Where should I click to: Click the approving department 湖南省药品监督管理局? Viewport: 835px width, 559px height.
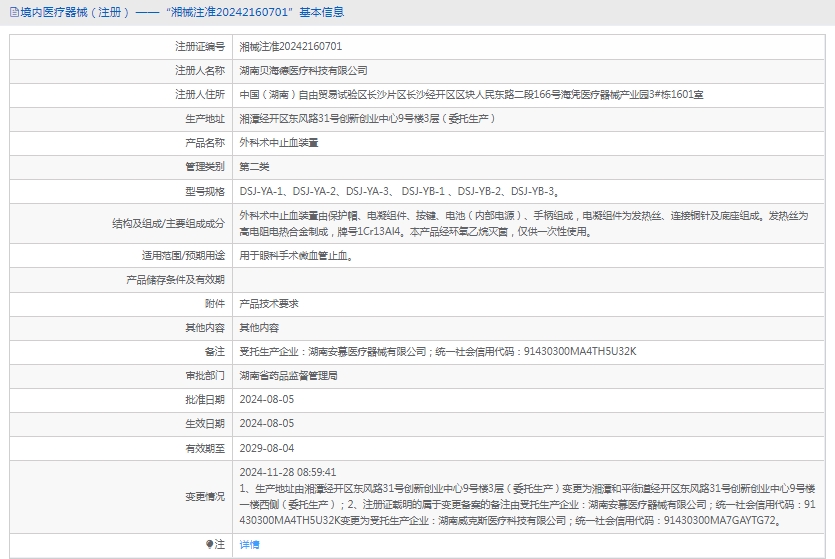pyautogui.click(x=289, y=375)
